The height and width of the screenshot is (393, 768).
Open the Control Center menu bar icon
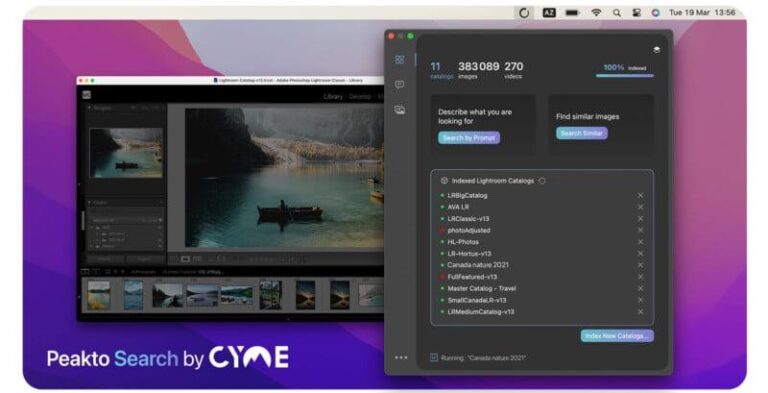click(636, 13)
